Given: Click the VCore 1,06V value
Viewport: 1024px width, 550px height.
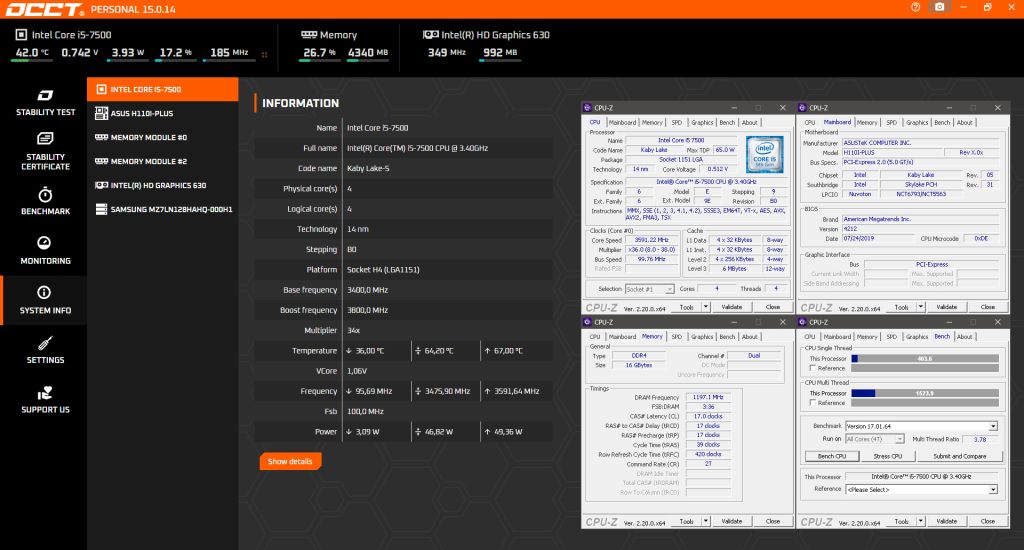Looking at the screenshot, I should coord(357,371).
